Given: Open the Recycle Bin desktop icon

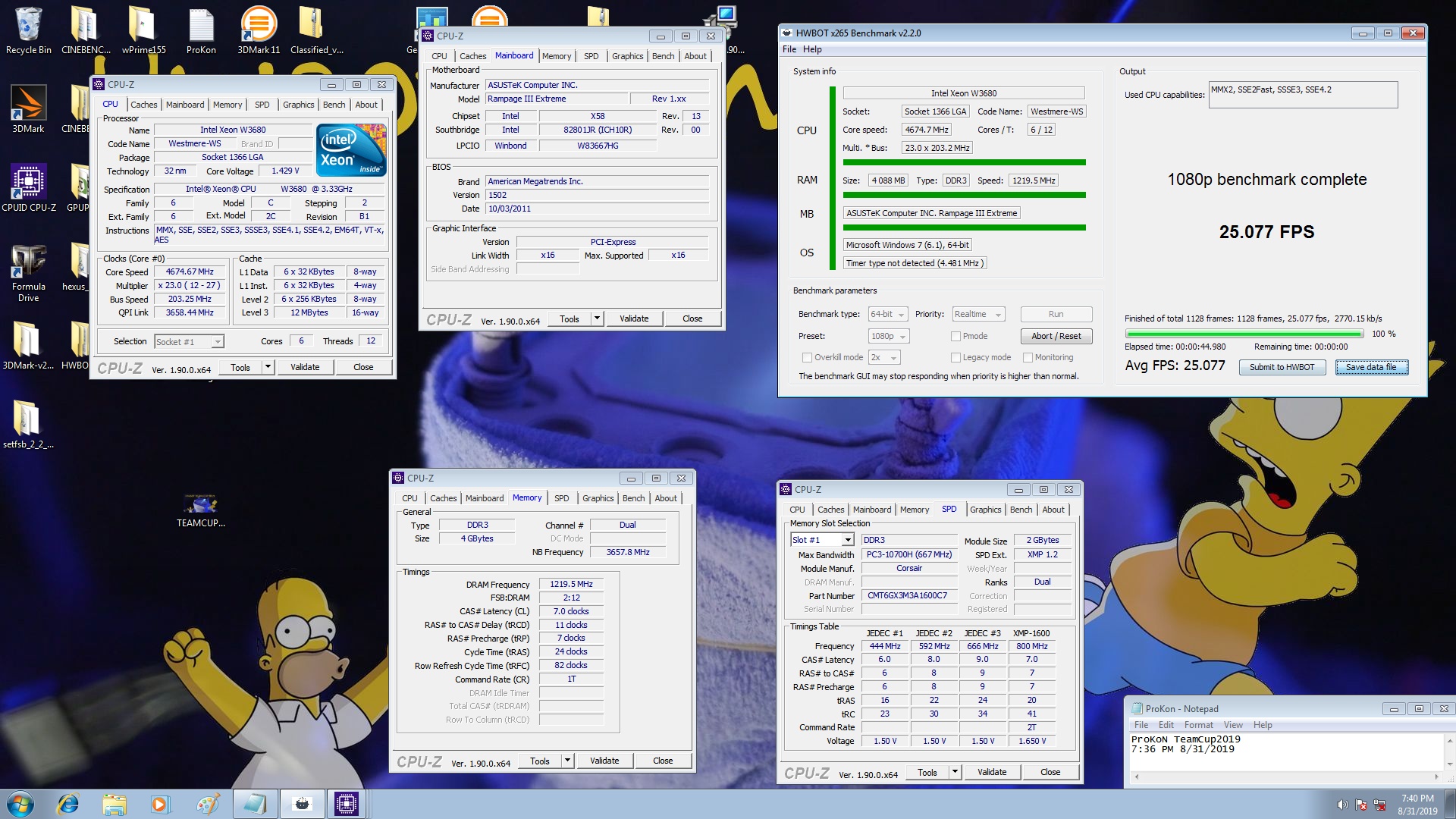Looking at the screenshot, I should [x=28, y=30].
